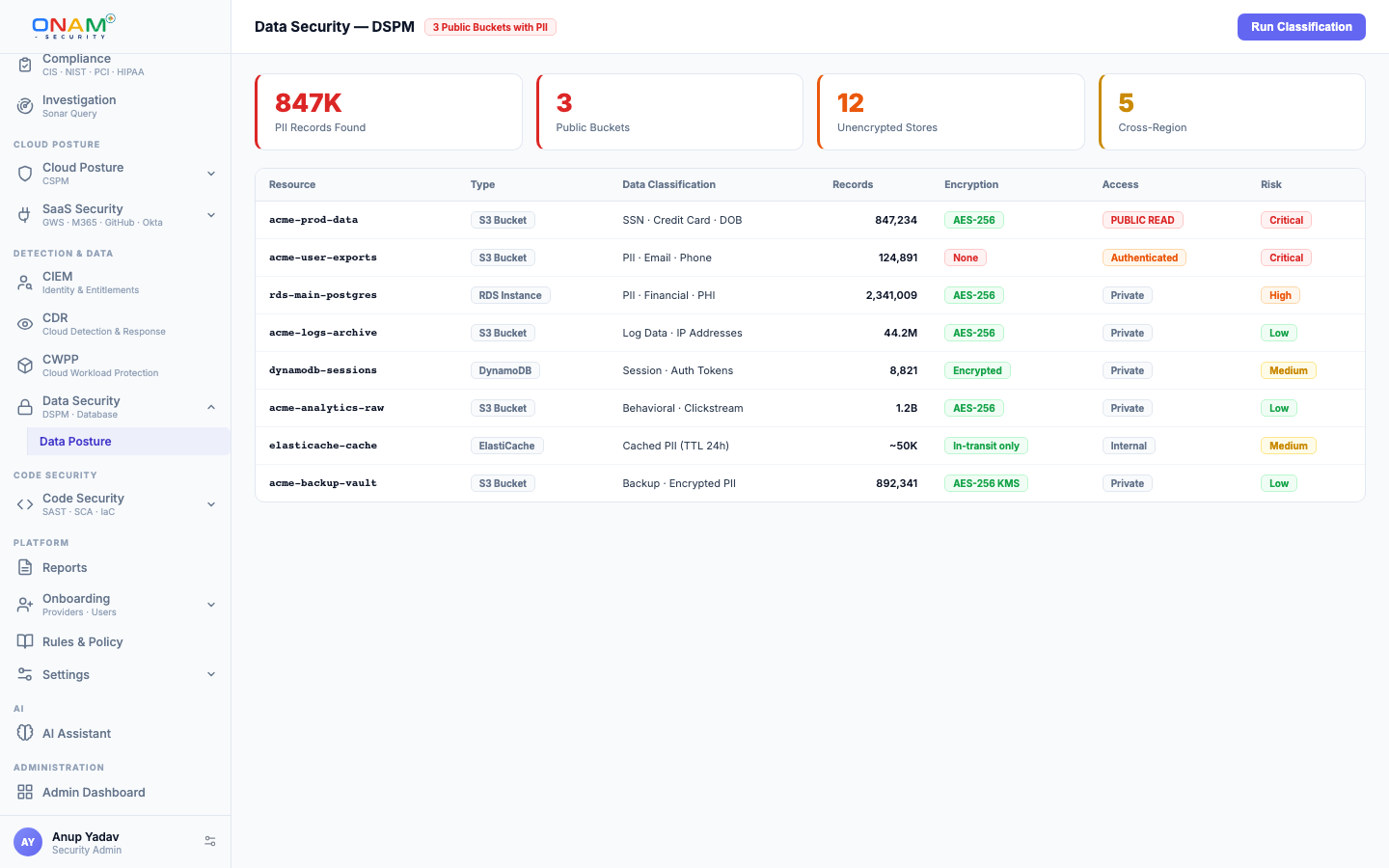The height and width of the screenshot is (868, 1389).
Task: Expand the SaaS Security chevron
Action: (211, 215)
